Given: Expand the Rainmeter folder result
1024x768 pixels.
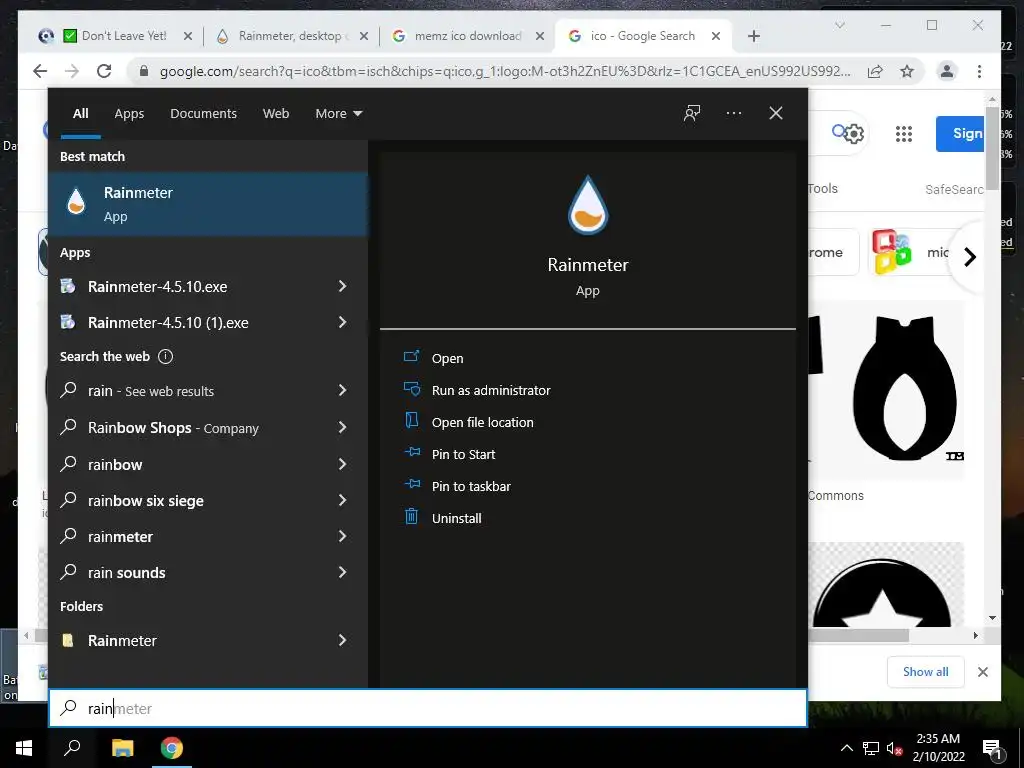Looking at the screenshot, I should 342,640.
